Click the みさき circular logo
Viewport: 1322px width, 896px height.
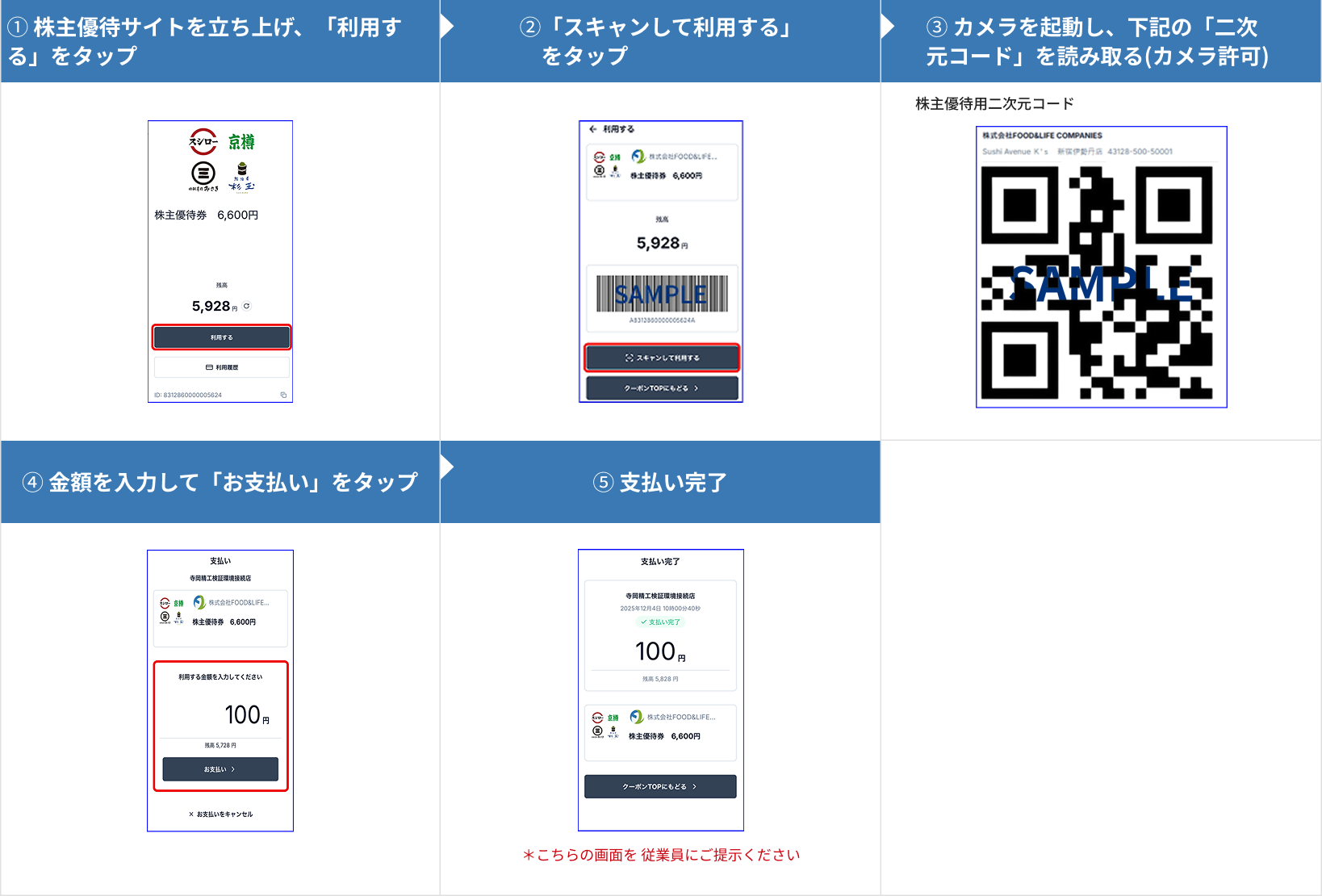point(205,178)
